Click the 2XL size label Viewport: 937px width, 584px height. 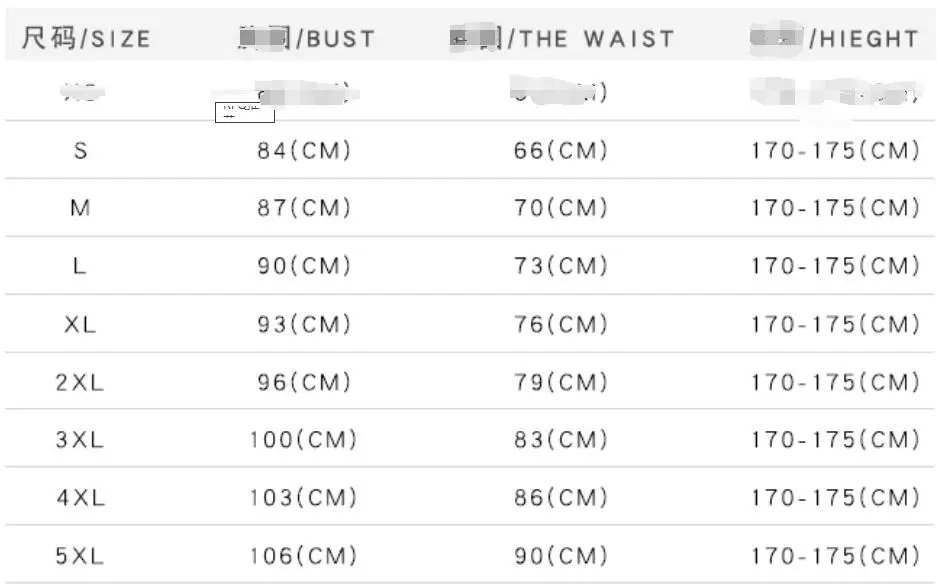[81, 382]
